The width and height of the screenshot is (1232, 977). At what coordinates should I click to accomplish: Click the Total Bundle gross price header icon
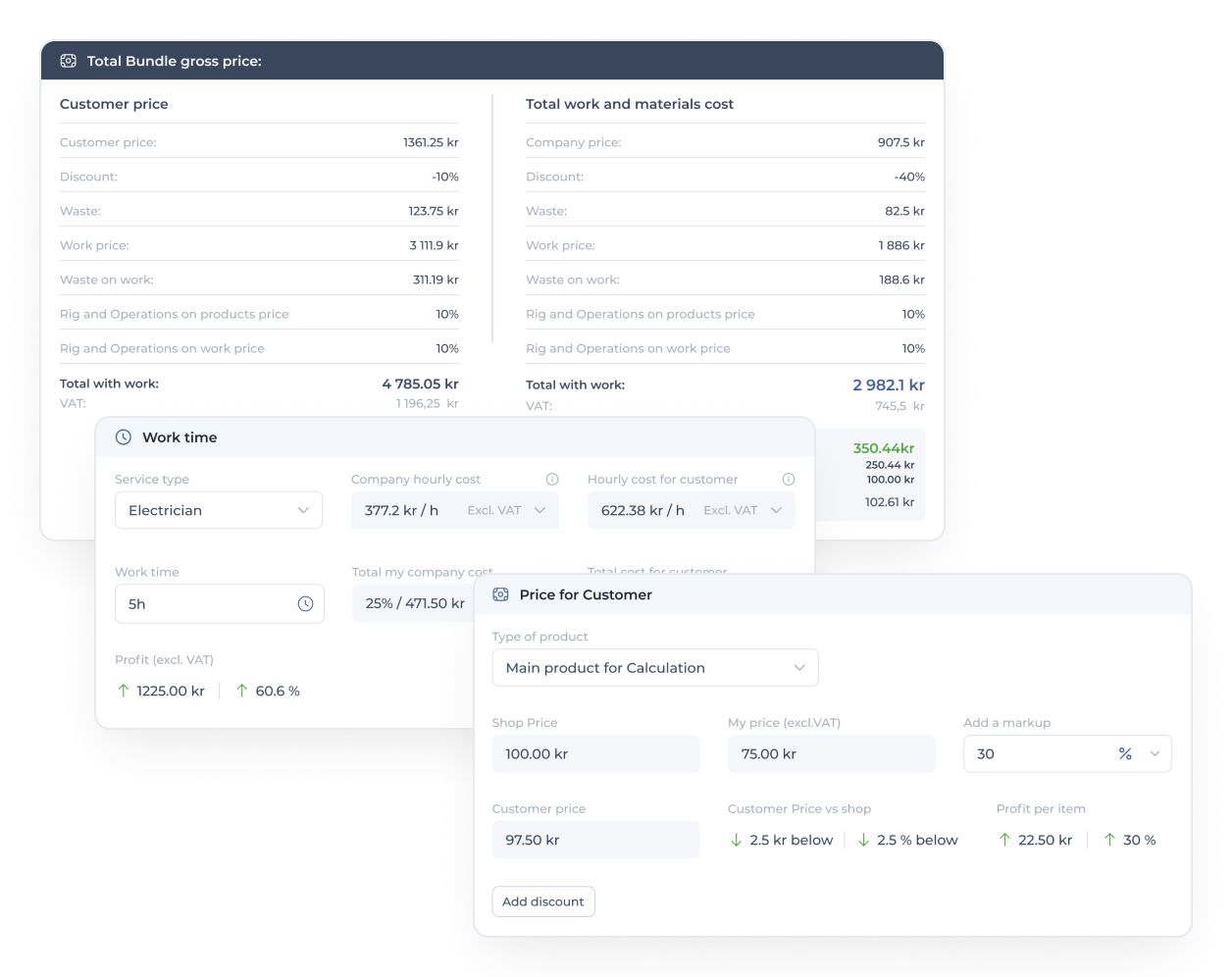click(69, 61)
